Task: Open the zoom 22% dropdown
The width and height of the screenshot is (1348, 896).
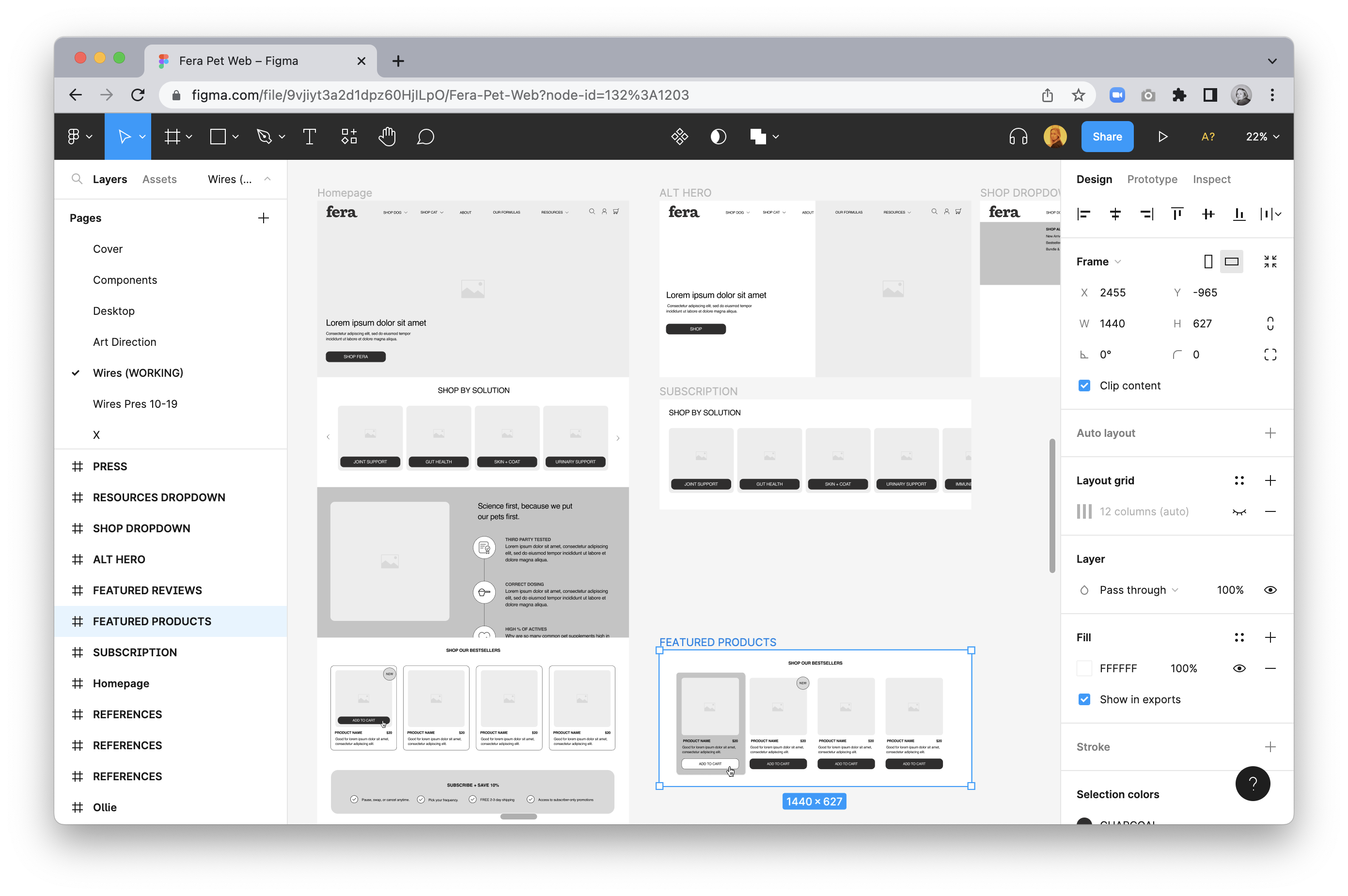Action: pyautogui.click(x=1262, y=137)
